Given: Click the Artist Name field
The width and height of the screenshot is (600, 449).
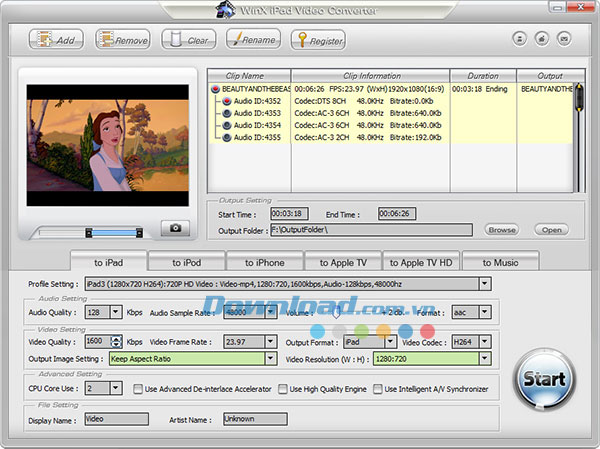Looking at the screenshot, I should click(256, 419).
